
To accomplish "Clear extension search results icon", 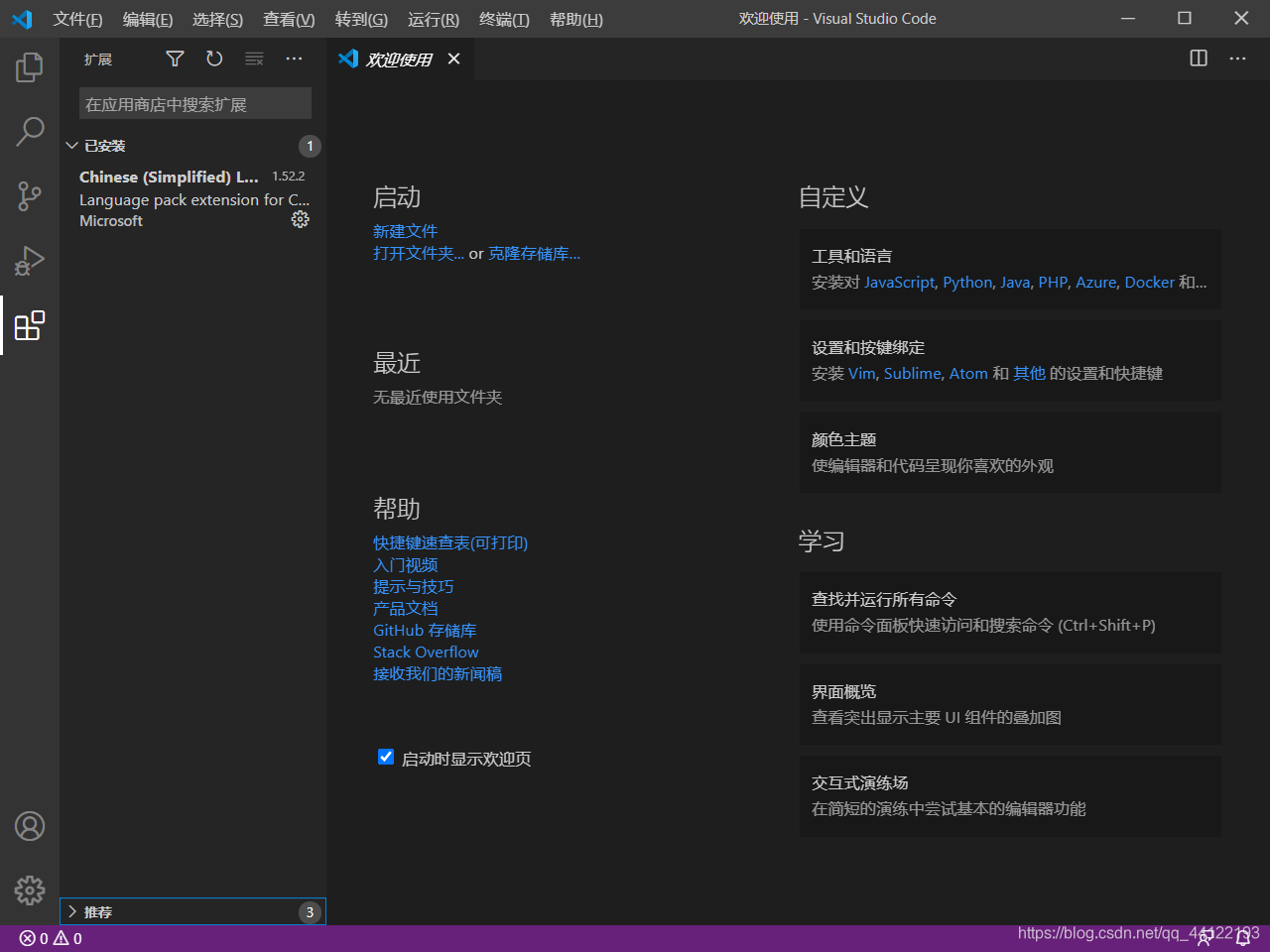I will (x=254, y=59).
